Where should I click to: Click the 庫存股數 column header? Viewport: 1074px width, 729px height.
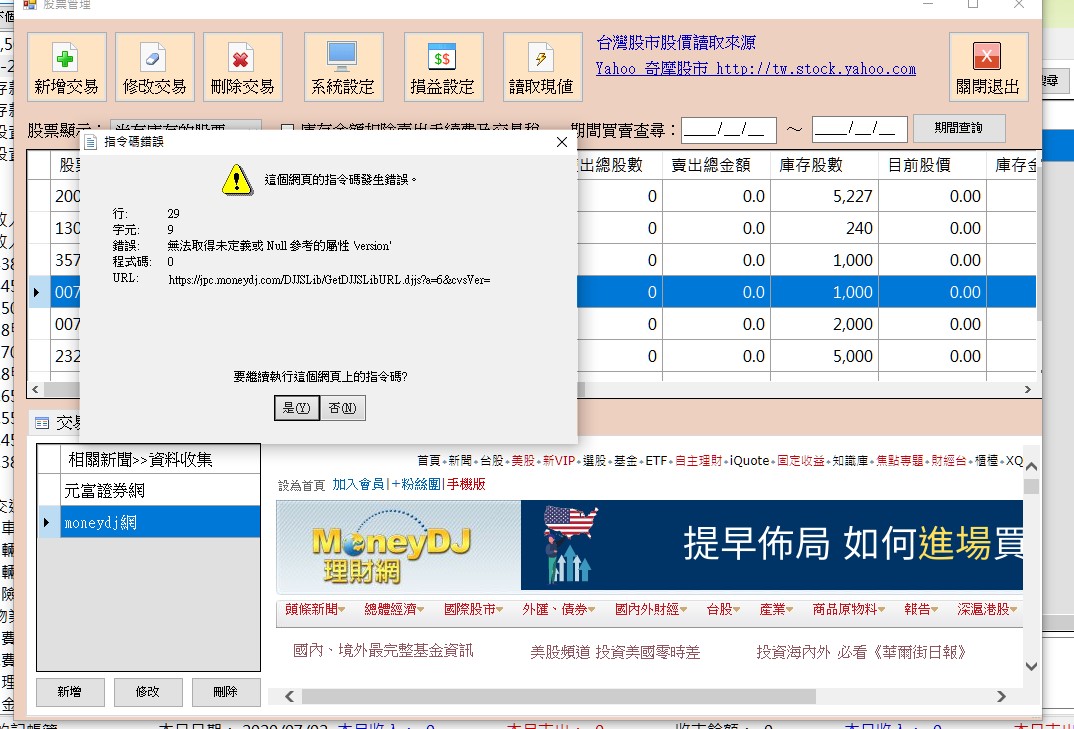pyautogui.click(x=825, y=165)
